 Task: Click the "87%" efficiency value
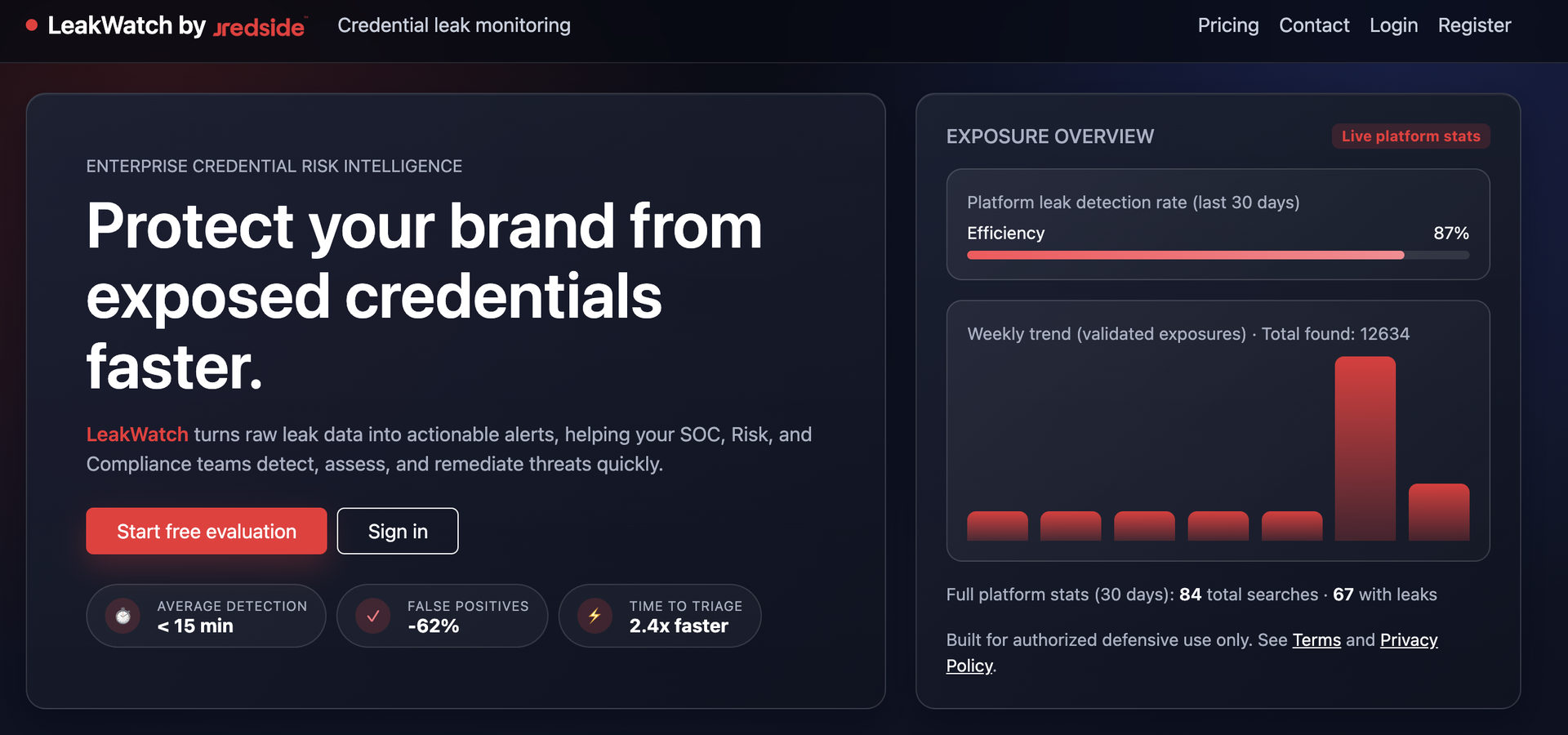(1451, 233)
